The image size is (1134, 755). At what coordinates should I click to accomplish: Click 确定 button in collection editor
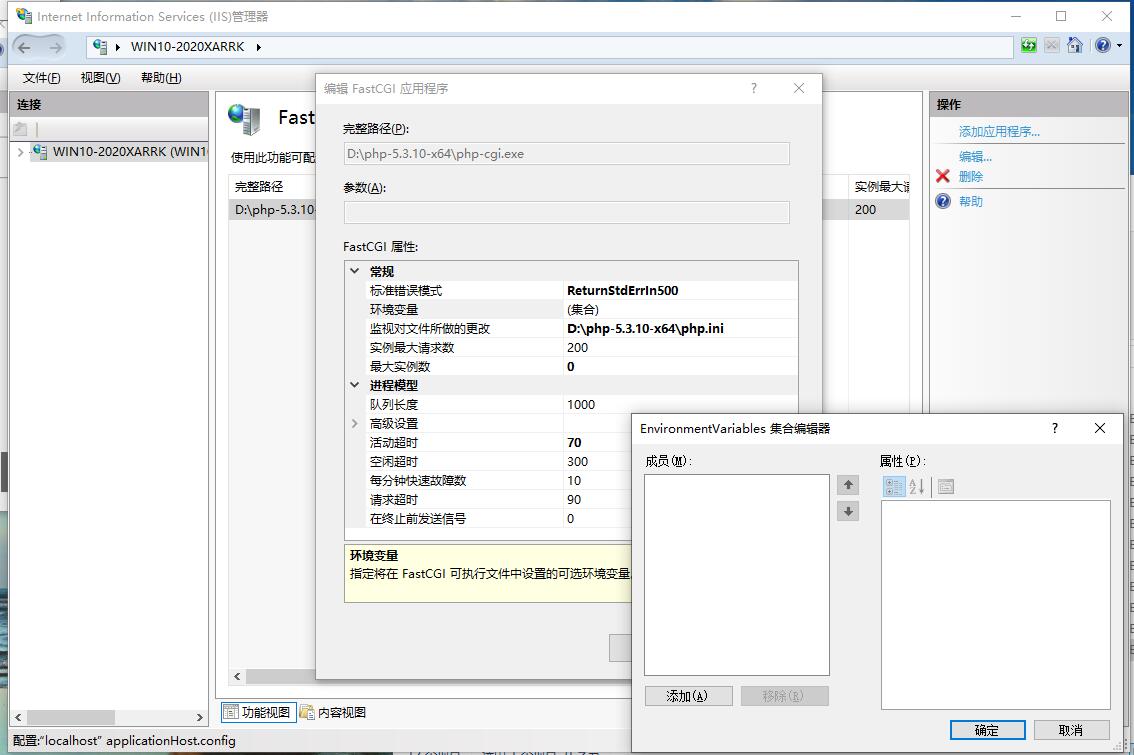[x=987, y=730]
